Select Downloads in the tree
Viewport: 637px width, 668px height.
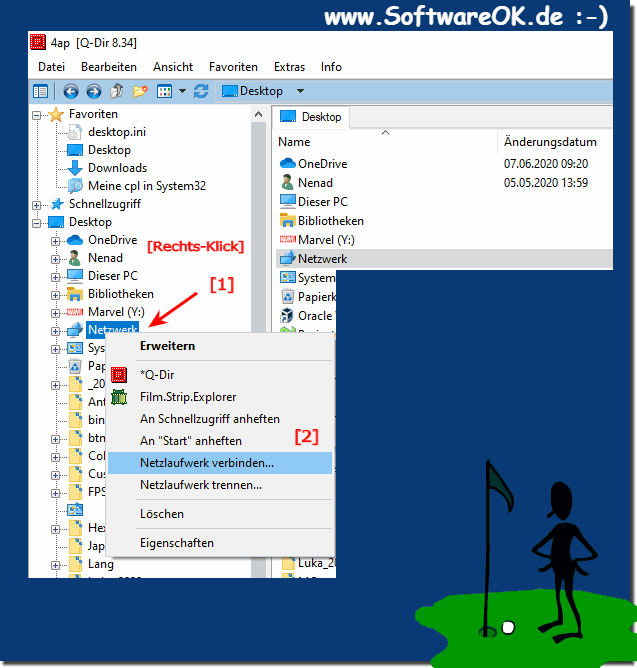tap(117, 168)
